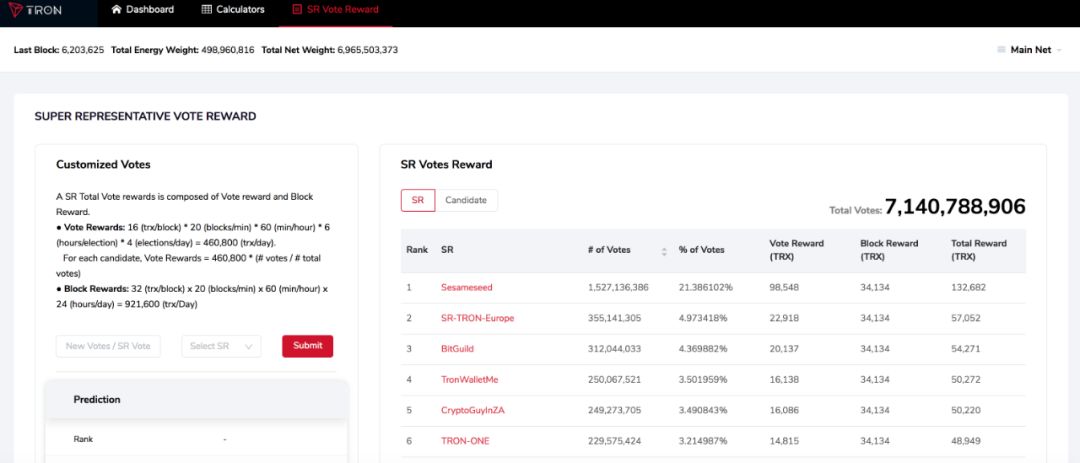Image resolution: width=1080 pixels, height=463 pixels.
Task: Click the 132,682 total reward cell
Action: point(968,287)
